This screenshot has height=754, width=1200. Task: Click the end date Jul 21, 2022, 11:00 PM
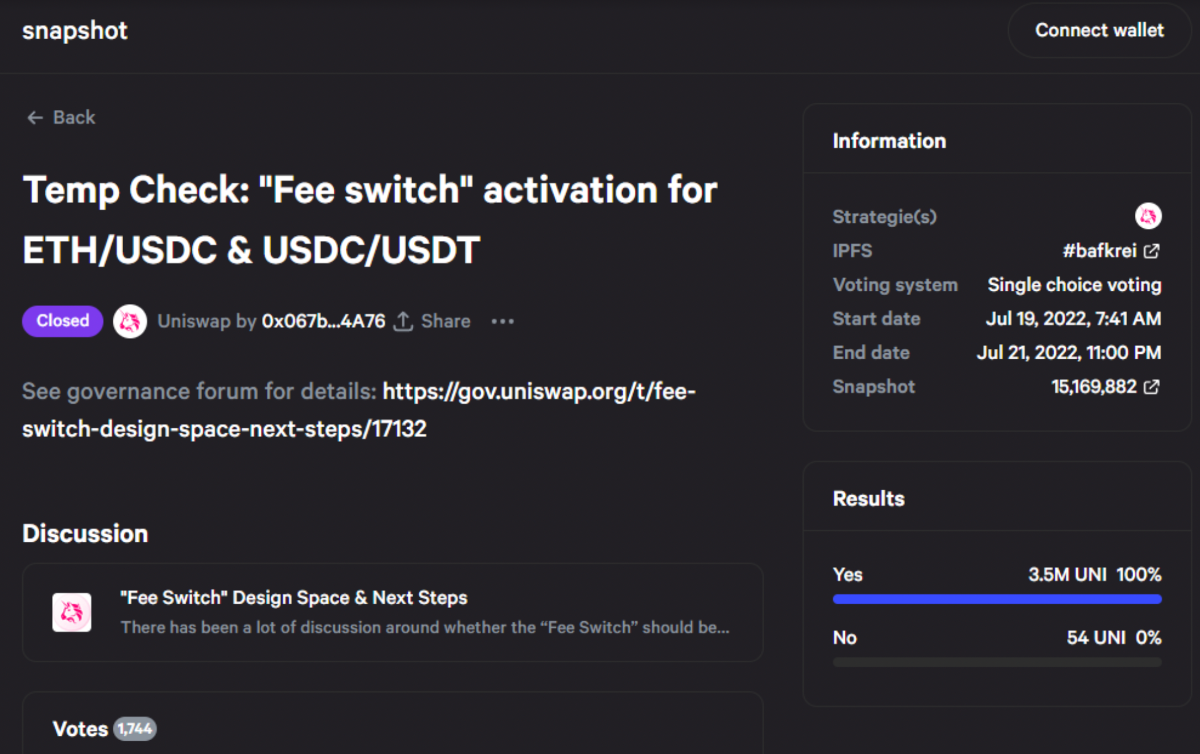coord(1069,352)
